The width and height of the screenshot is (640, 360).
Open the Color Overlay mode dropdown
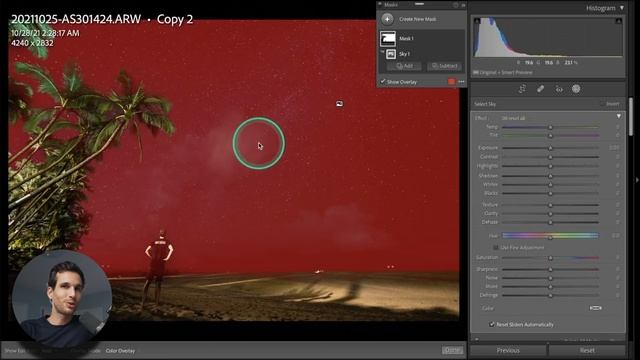120,351
